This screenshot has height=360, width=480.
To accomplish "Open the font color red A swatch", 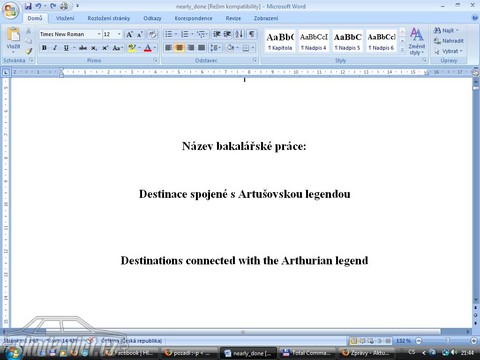I will pos(148,48).
